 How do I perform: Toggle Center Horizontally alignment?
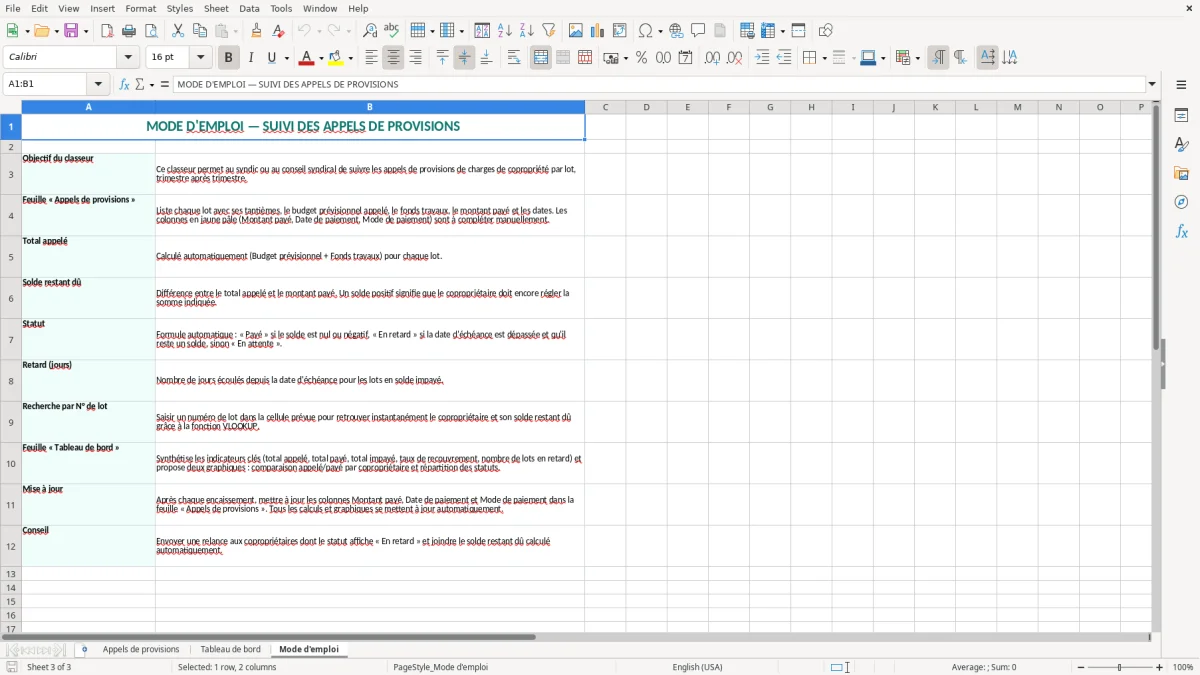click(393, 58)
